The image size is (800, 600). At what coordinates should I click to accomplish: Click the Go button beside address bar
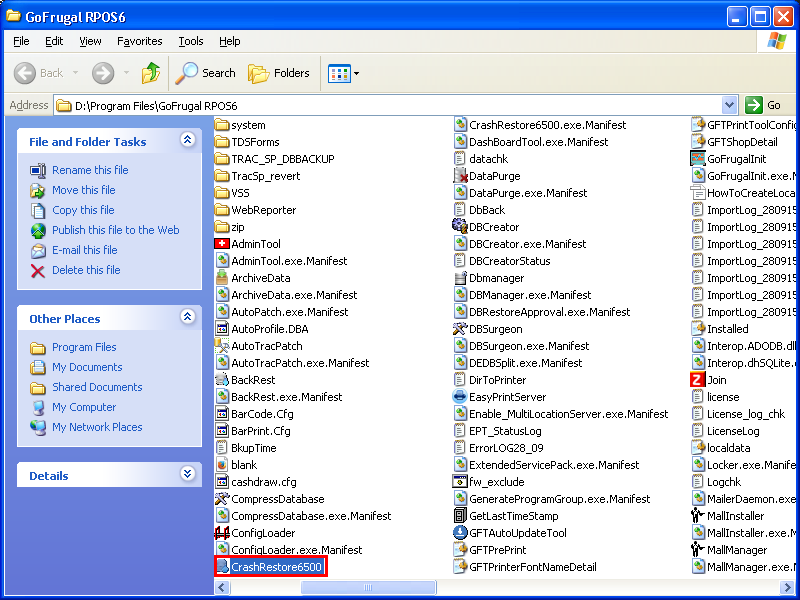pos(765,105)
